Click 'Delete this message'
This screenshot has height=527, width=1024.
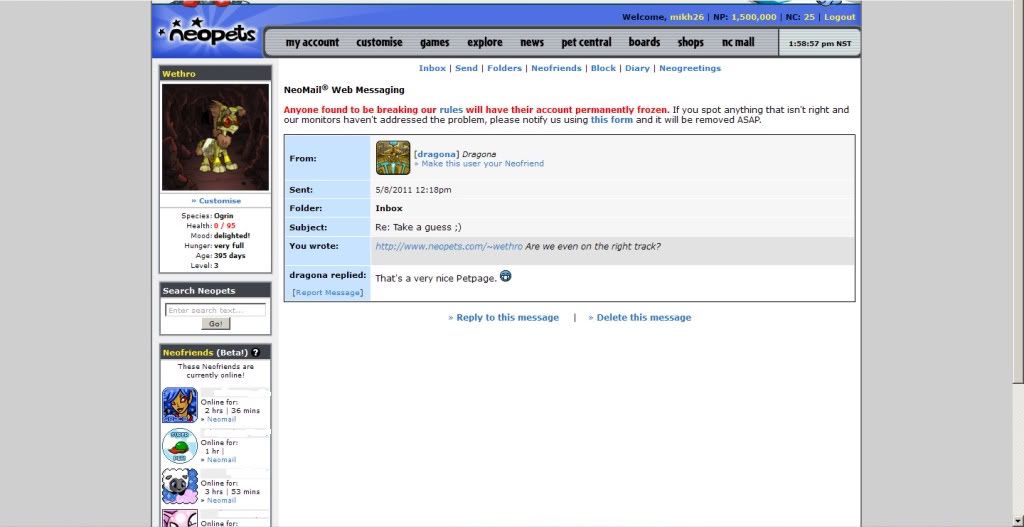coord(643,317)
